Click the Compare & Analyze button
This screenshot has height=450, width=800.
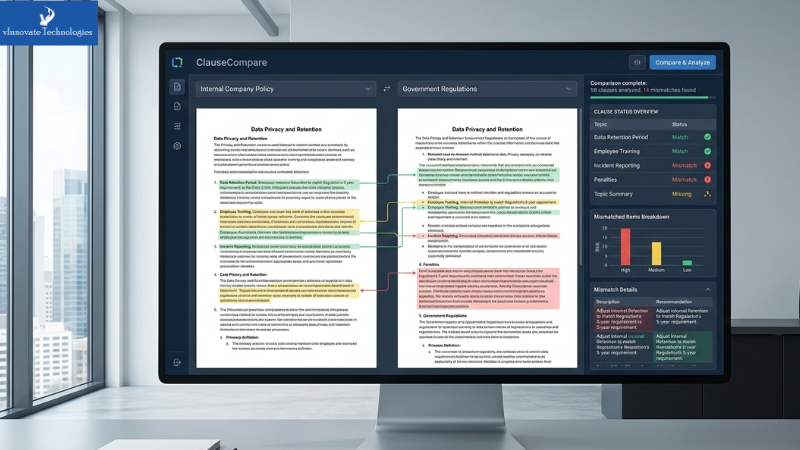pyautogui.click(x=682, y=62)
